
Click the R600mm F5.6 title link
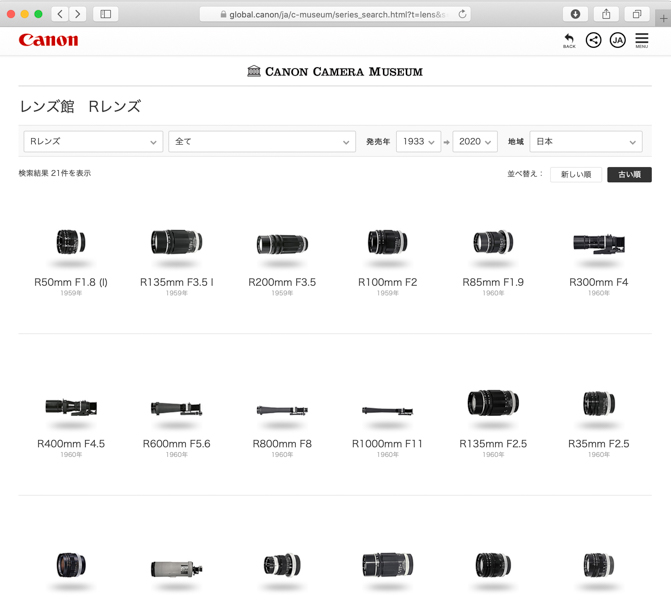[x=176, y=444]
